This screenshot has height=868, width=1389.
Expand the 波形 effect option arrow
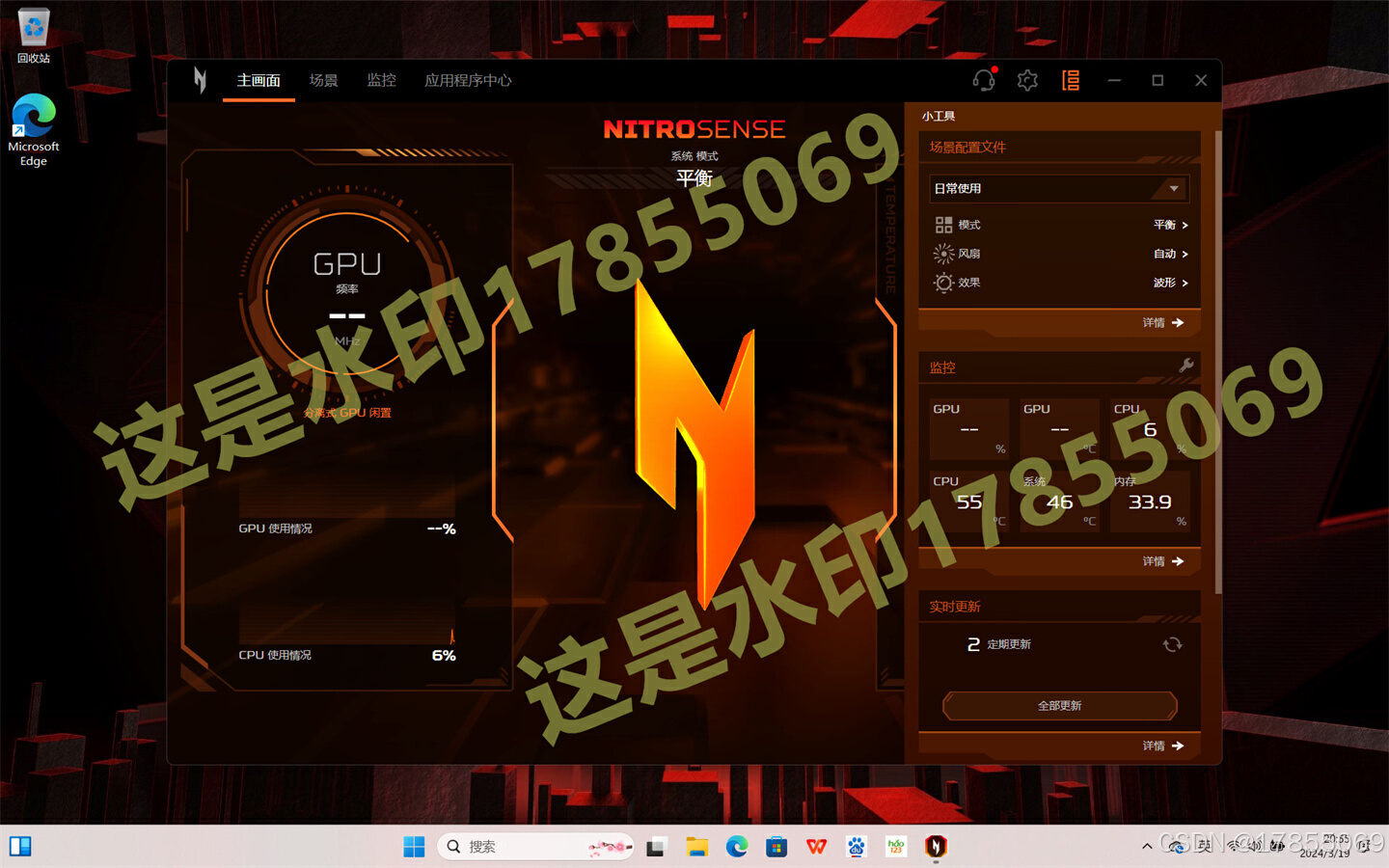1185,283
